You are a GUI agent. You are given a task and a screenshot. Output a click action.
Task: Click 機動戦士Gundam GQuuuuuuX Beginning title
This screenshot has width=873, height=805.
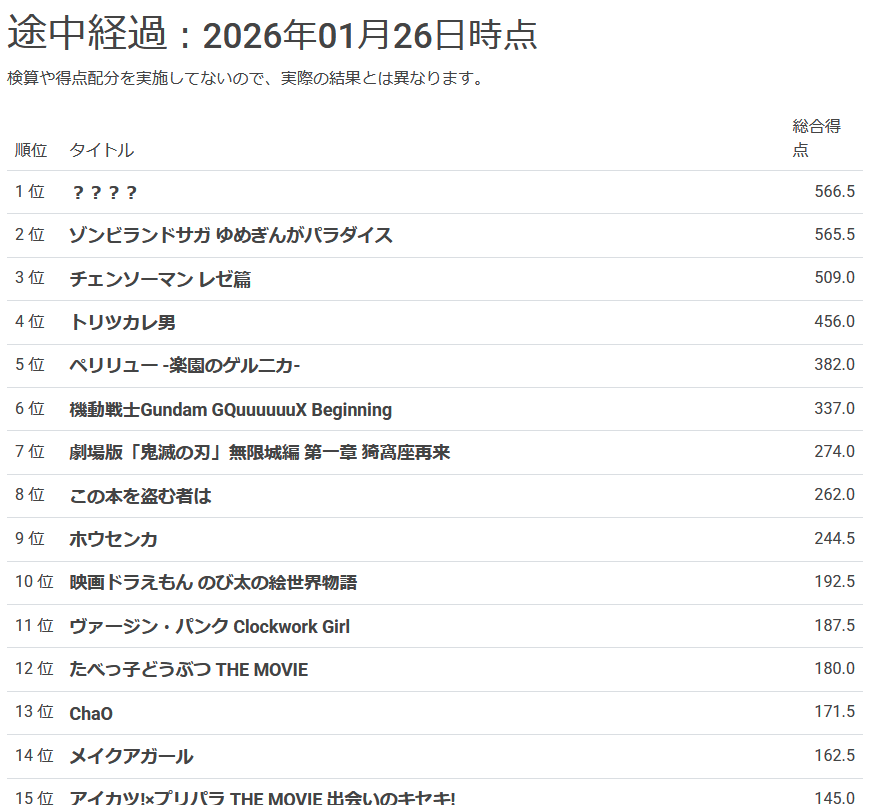tap(230, 409)
